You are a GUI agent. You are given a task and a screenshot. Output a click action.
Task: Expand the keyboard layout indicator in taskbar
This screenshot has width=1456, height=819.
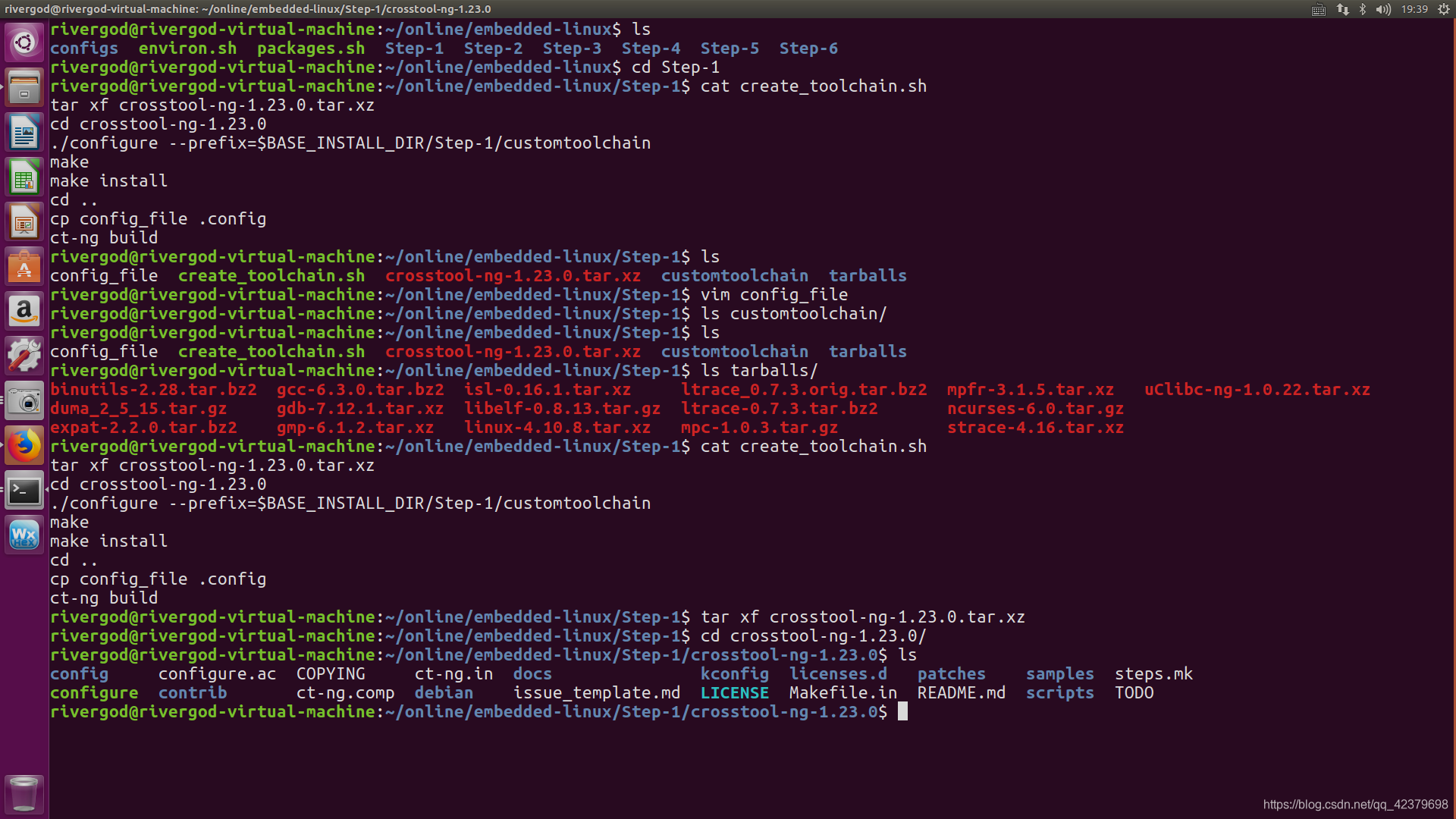point(1318,9)
